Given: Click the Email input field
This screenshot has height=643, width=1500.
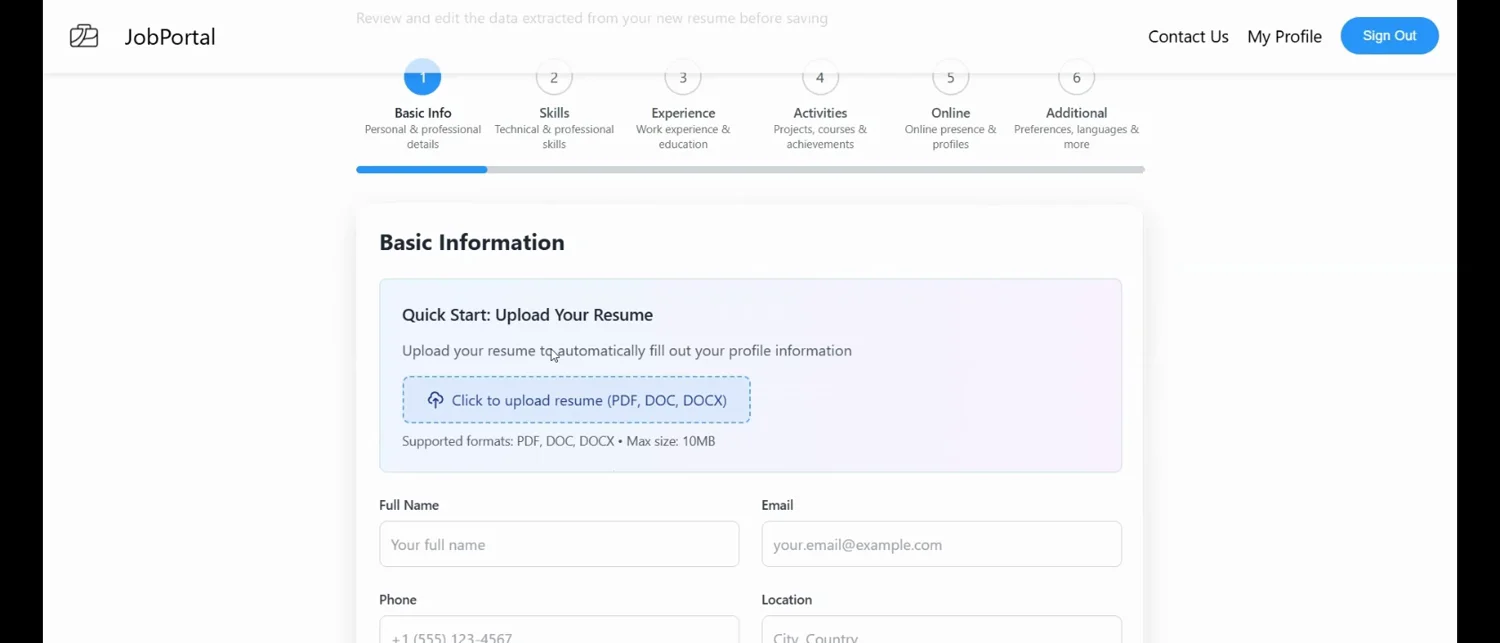Looking at the screenshot, I should click(941, 544).
